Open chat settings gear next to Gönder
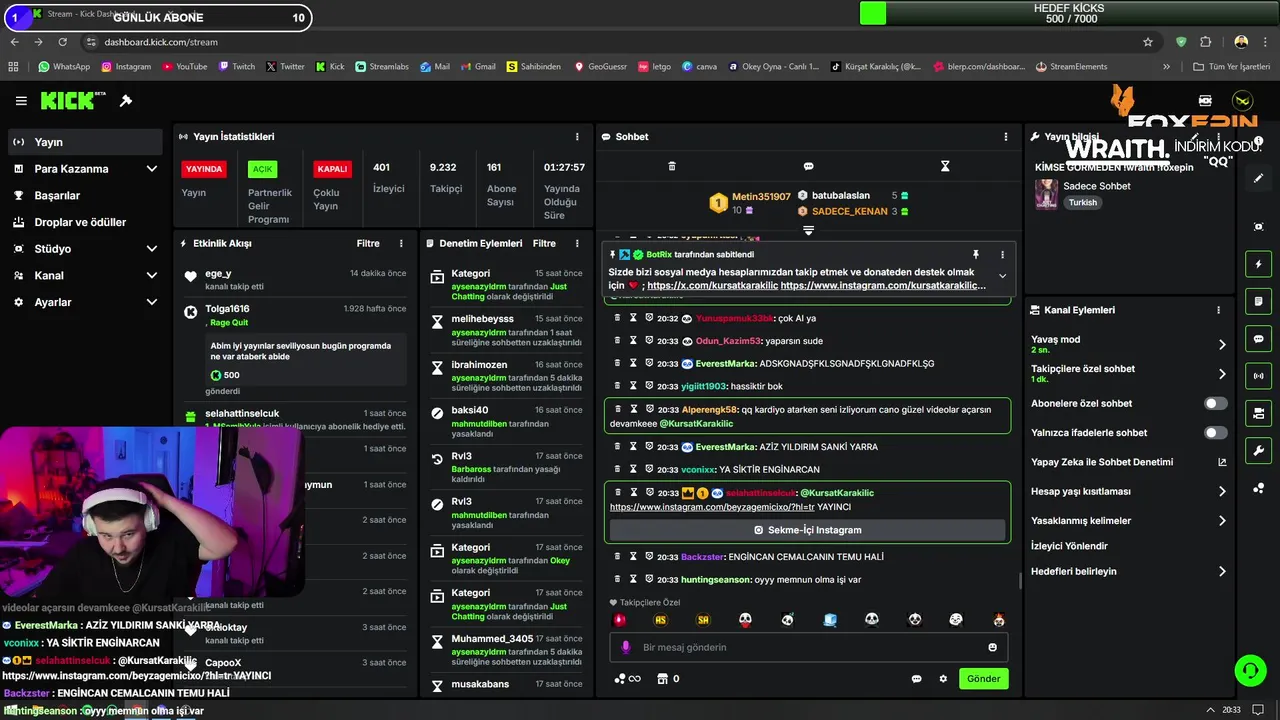The height and width of the screenshot is (720, 1280). coord(943,679)
